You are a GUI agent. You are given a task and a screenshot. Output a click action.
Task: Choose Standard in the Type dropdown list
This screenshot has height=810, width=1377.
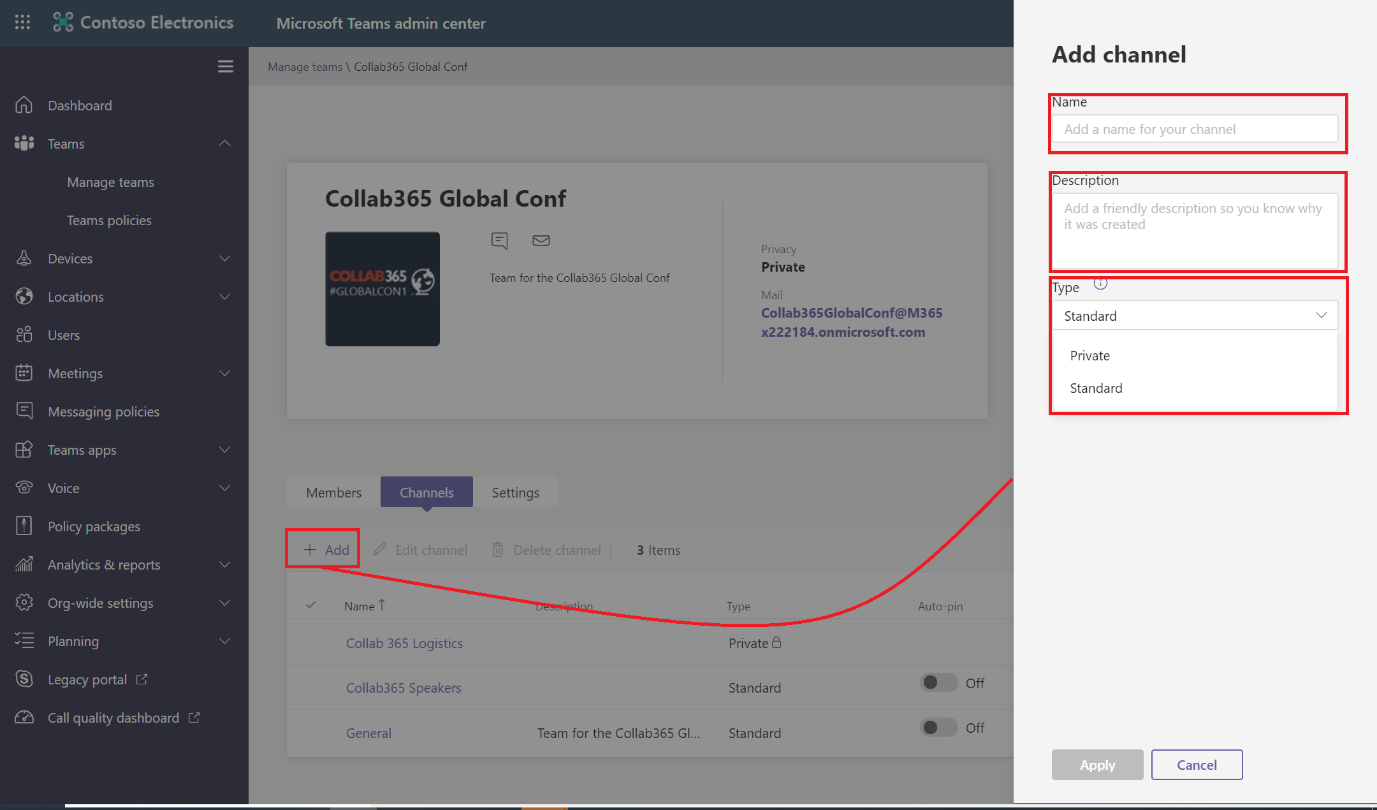pyautogui.click(x=1195, y=388)
